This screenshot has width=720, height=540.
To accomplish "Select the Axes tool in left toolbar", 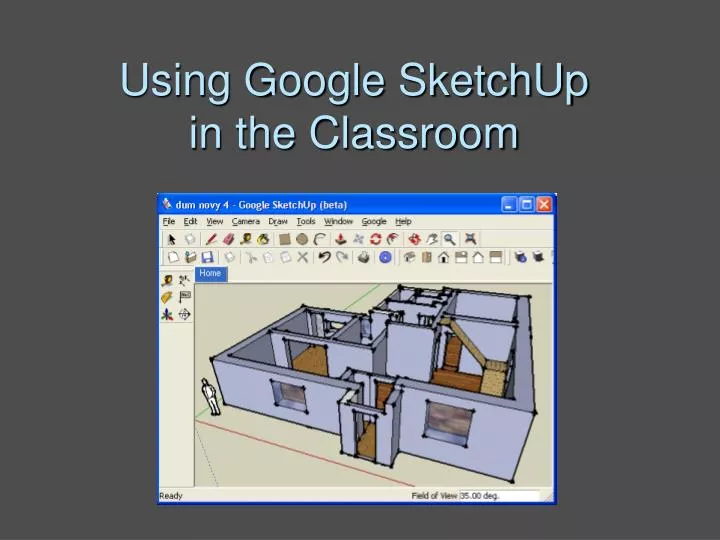I will click(x=167, y=315).
